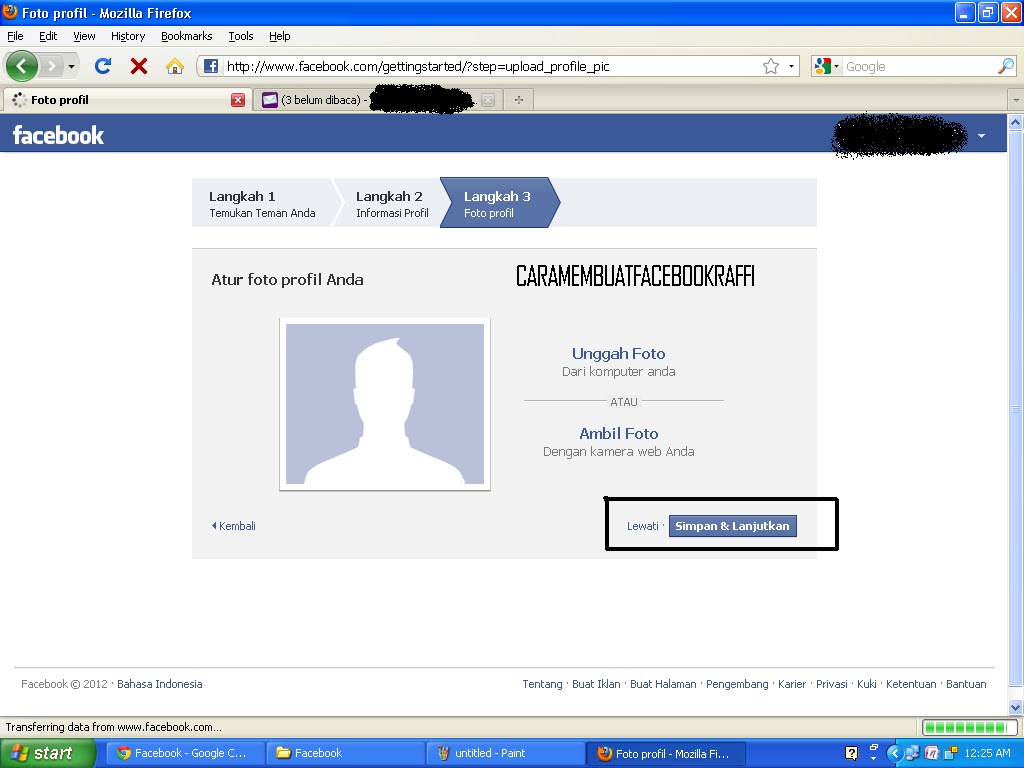Open the account dropdown arrow in Facebook header

pos(981,136)
